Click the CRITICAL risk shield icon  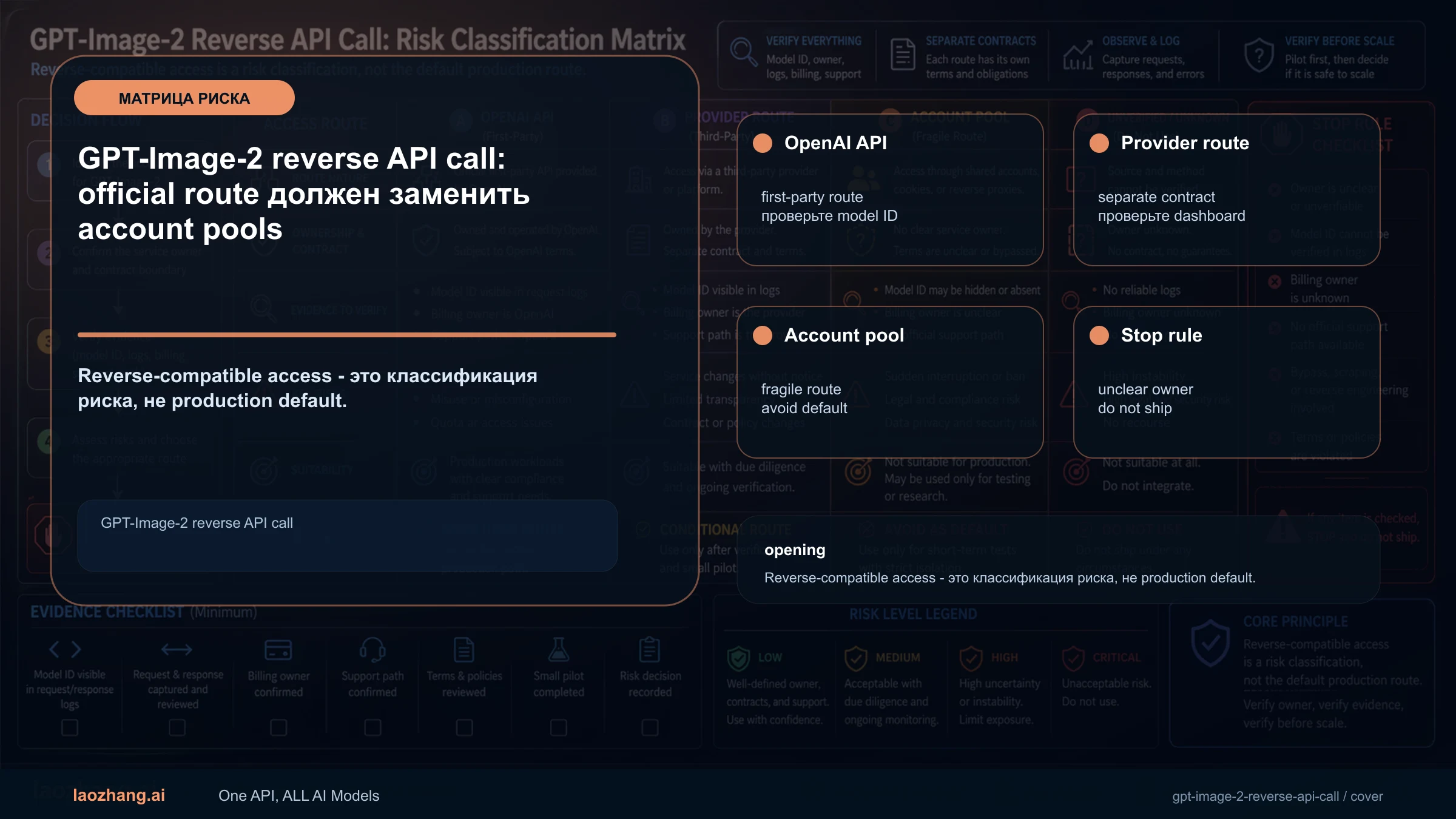(1073, 658)
